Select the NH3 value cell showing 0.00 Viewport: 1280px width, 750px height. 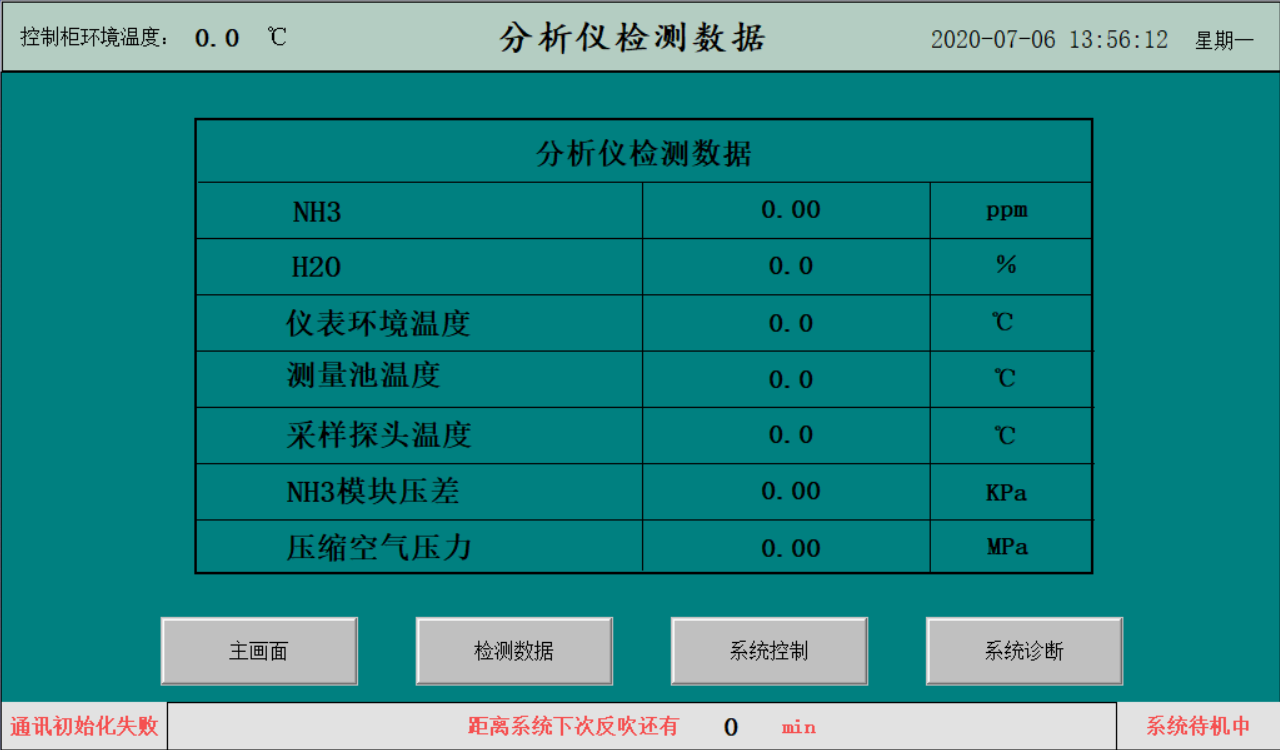[785, 210]
